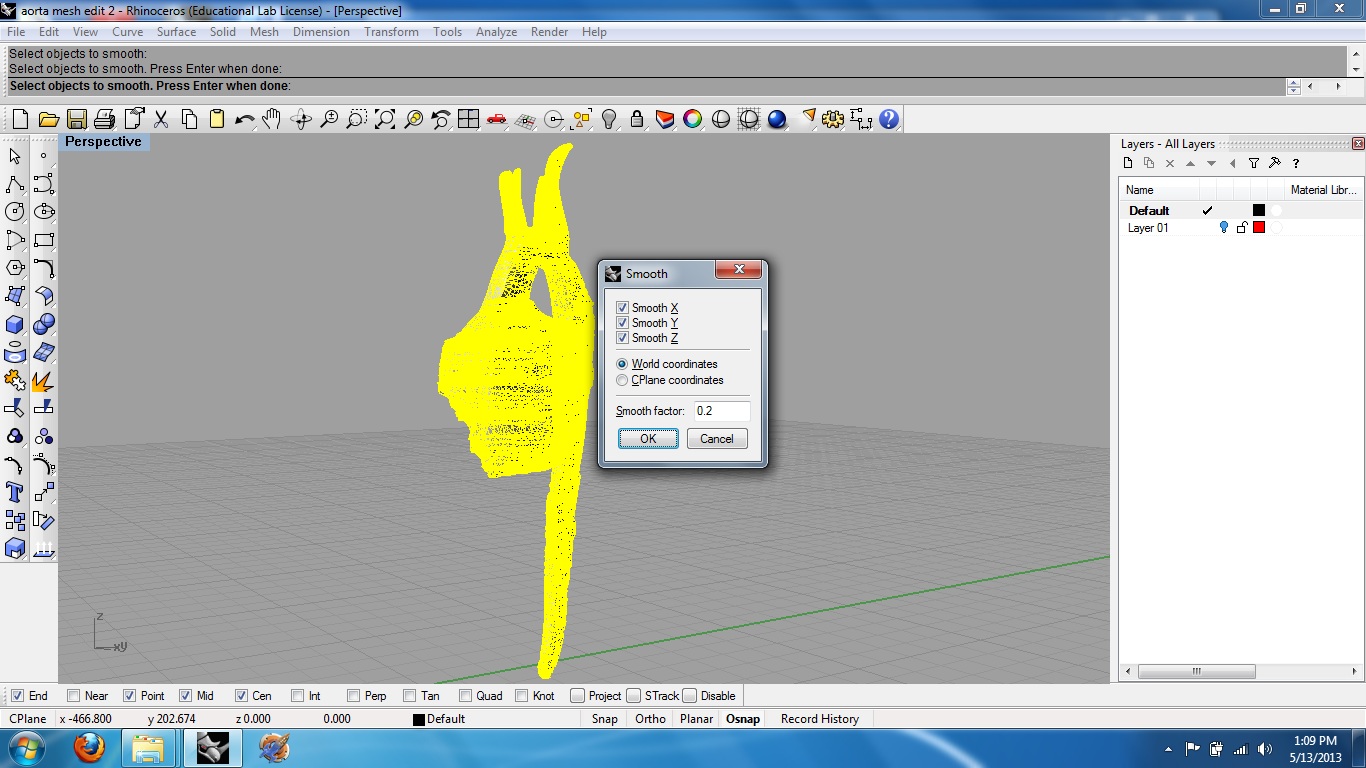Click the padlock lock objects icon
This screenshot has width=1366, height=768.
(x=636, y=120)
